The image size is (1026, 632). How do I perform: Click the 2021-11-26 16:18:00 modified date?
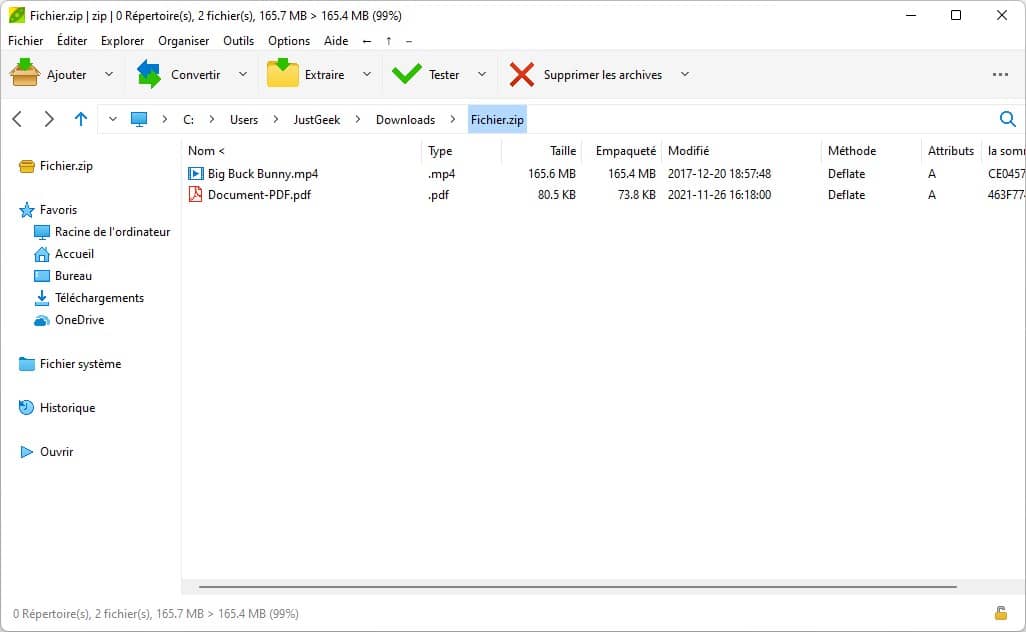click(x=719, y=194)
